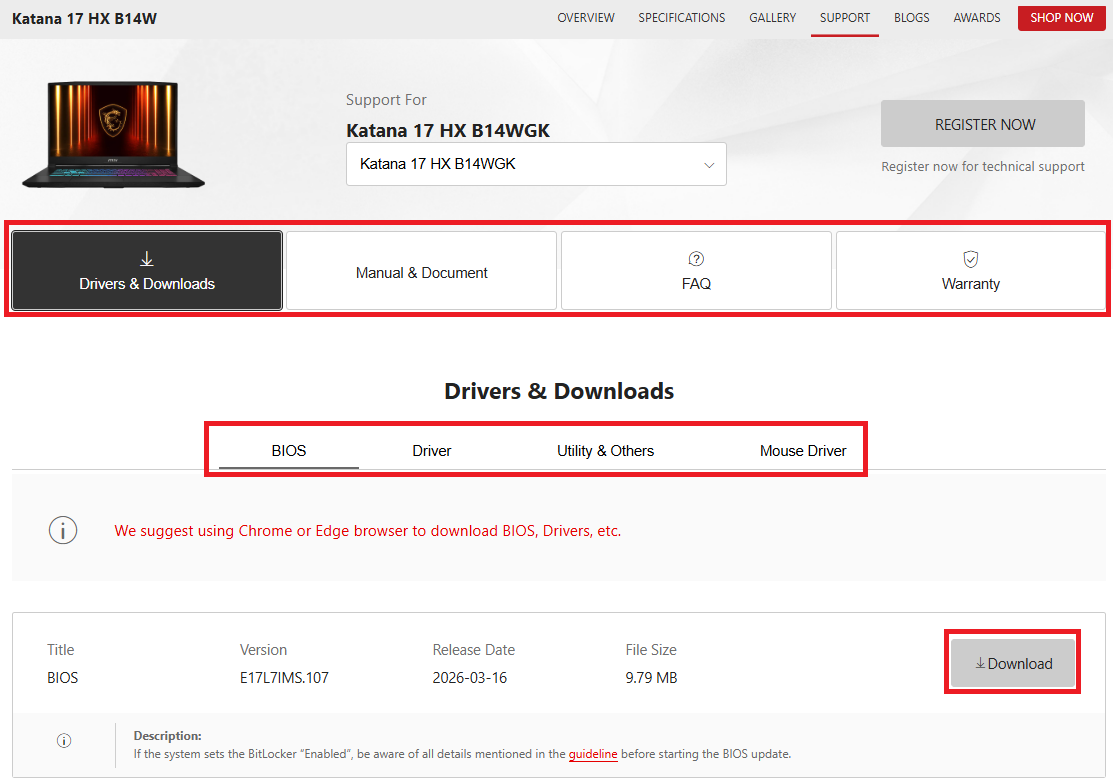Select the Utility & Others tab
The width and height of the screenshot is (1113, 784).
click(x=605, y=451)
